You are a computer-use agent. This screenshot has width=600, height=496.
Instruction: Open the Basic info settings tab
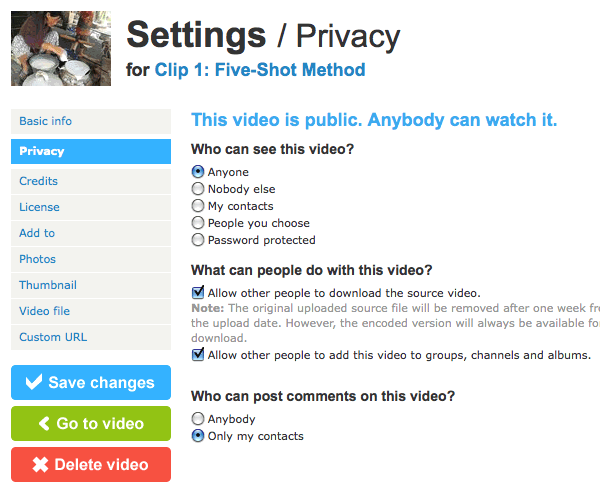(x=91, y=121)
